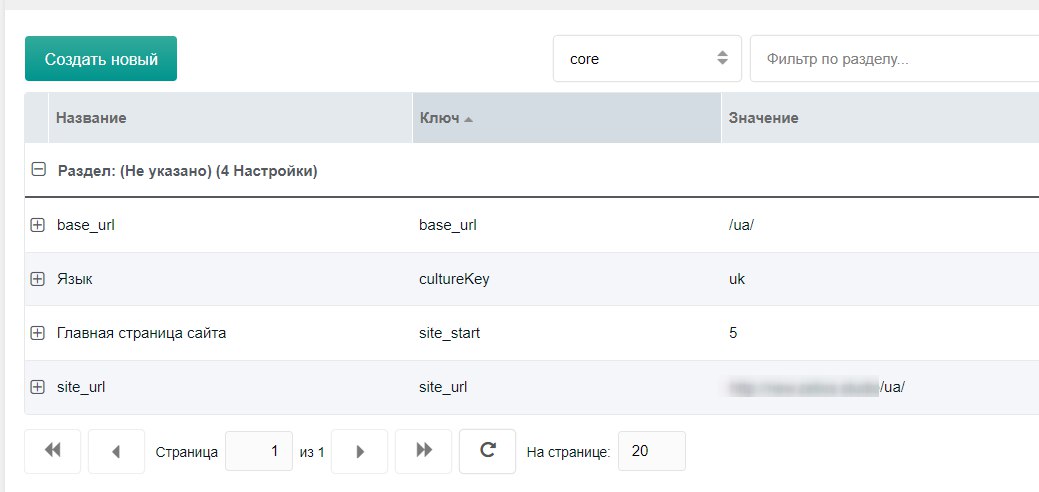Screen dimensions: 1039x492
Task: Click the base_url key cell
Action: 448,225
